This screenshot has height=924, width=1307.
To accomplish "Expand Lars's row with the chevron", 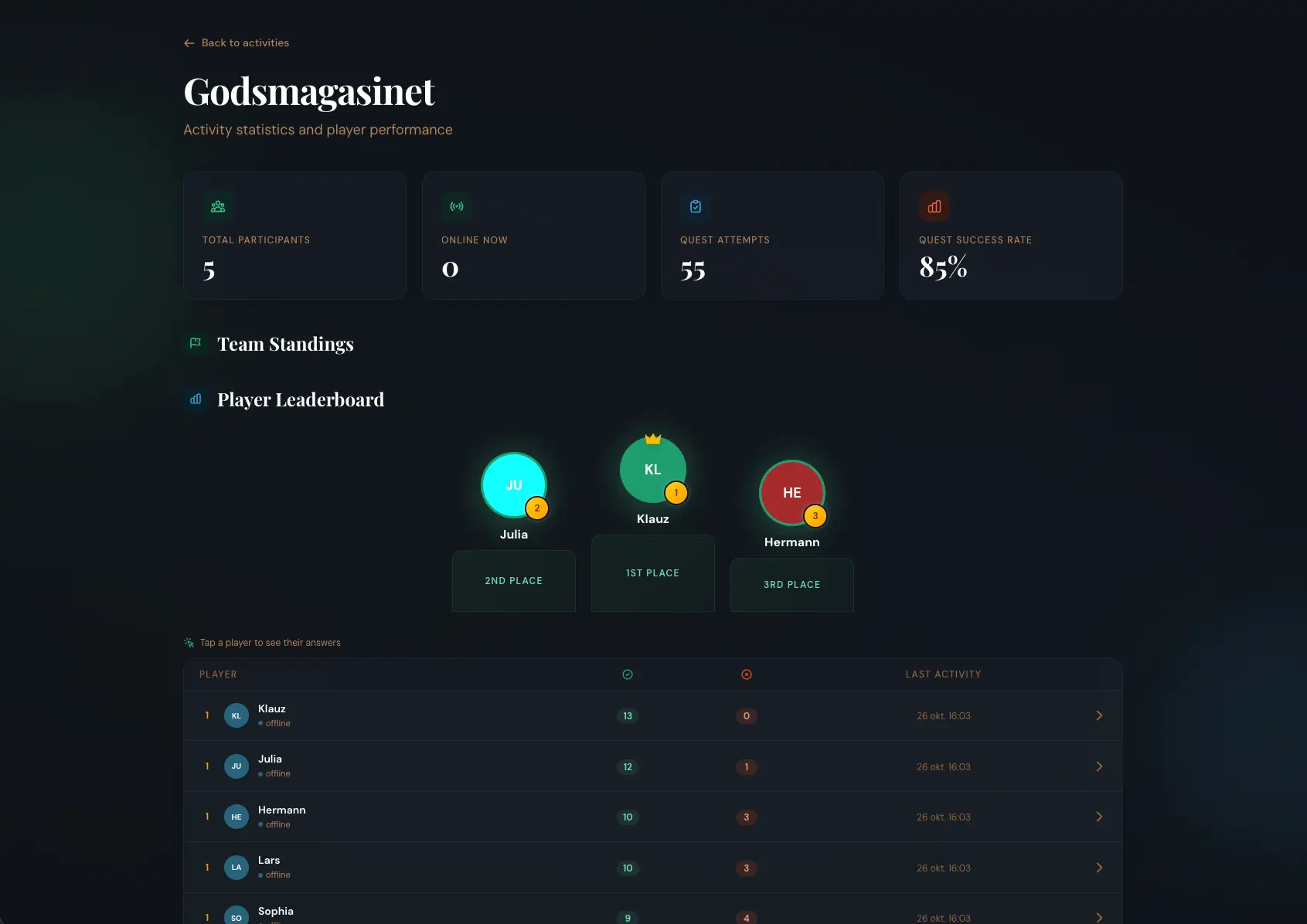I will coord(1099,868).
